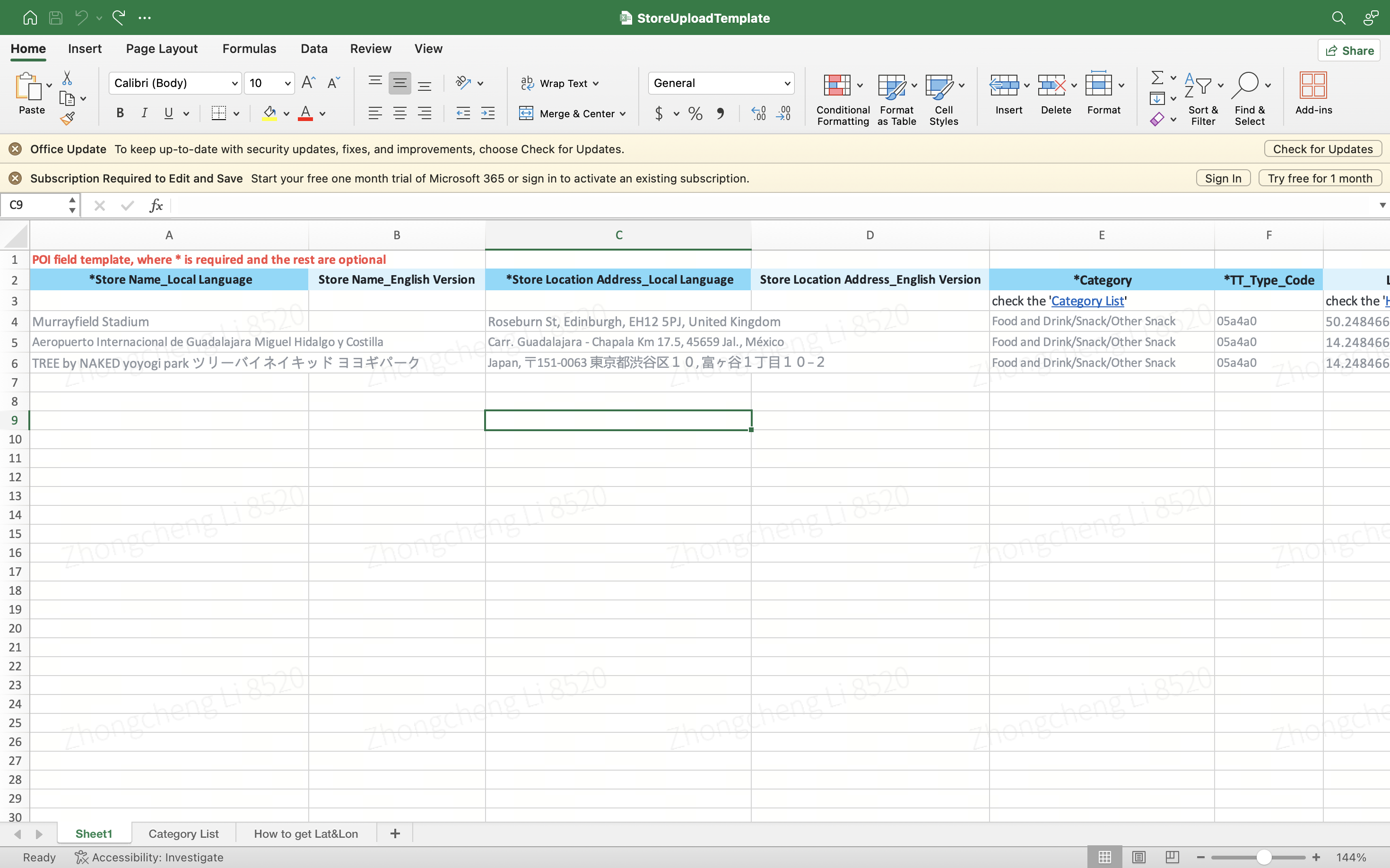This screenshot has height=868, width=1390.
Task: Open the General number format dropdown
Action: tap(787, 83)
